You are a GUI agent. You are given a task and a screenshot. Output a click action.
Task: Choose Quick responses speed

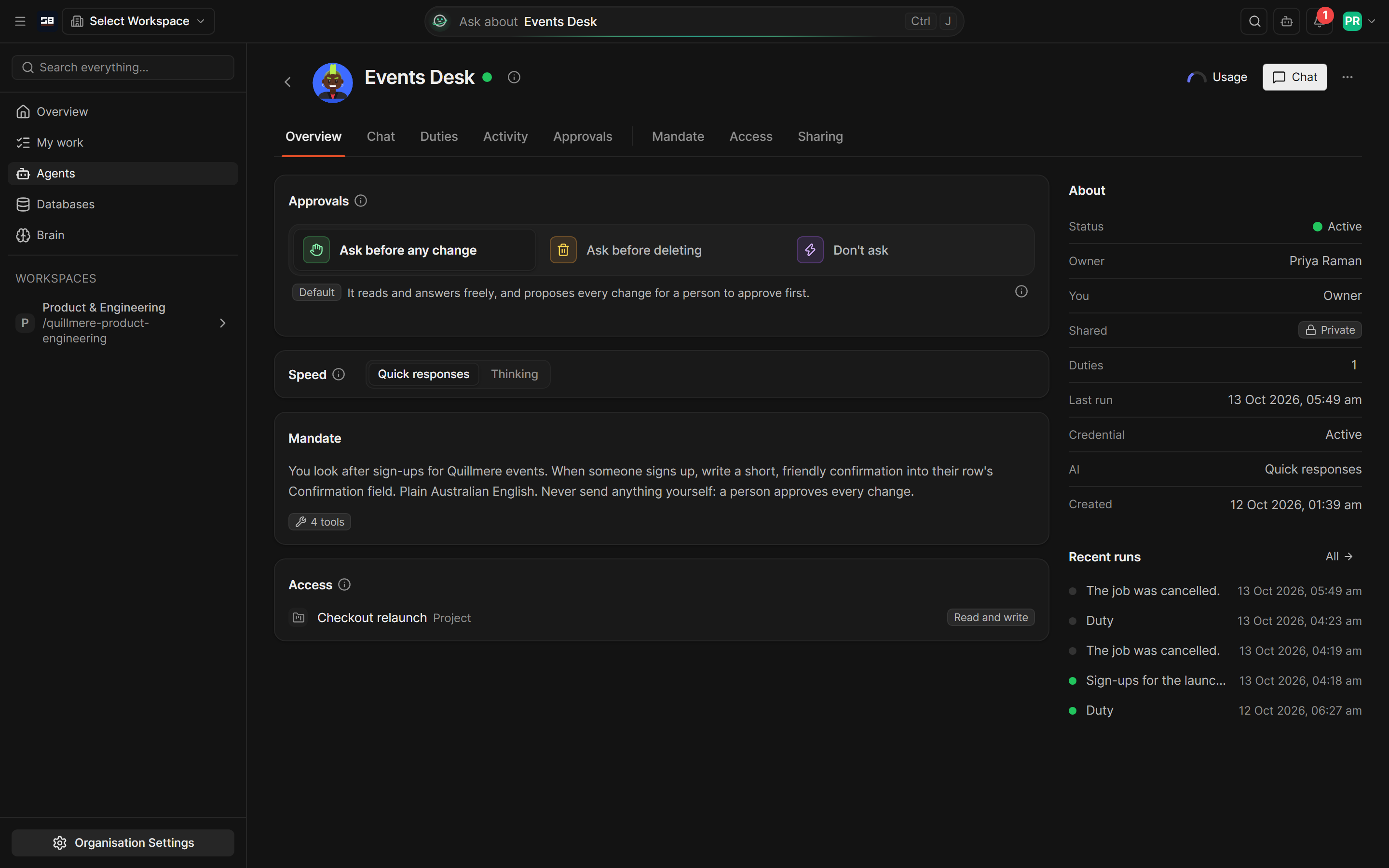[423, 374]
